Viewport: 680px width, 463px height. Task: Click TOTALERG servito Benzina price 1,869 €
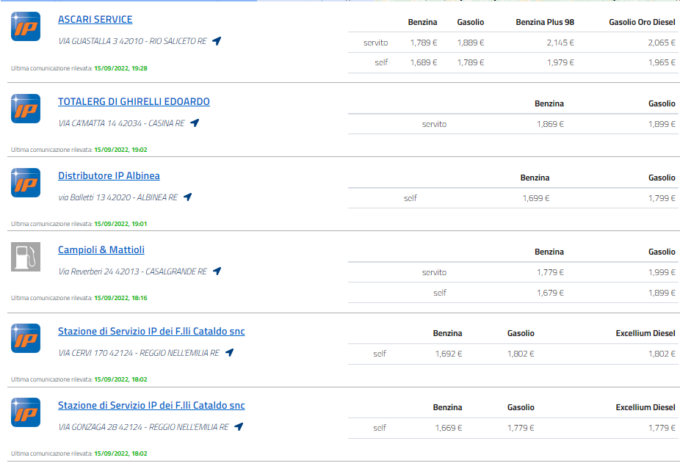(550, 124)
